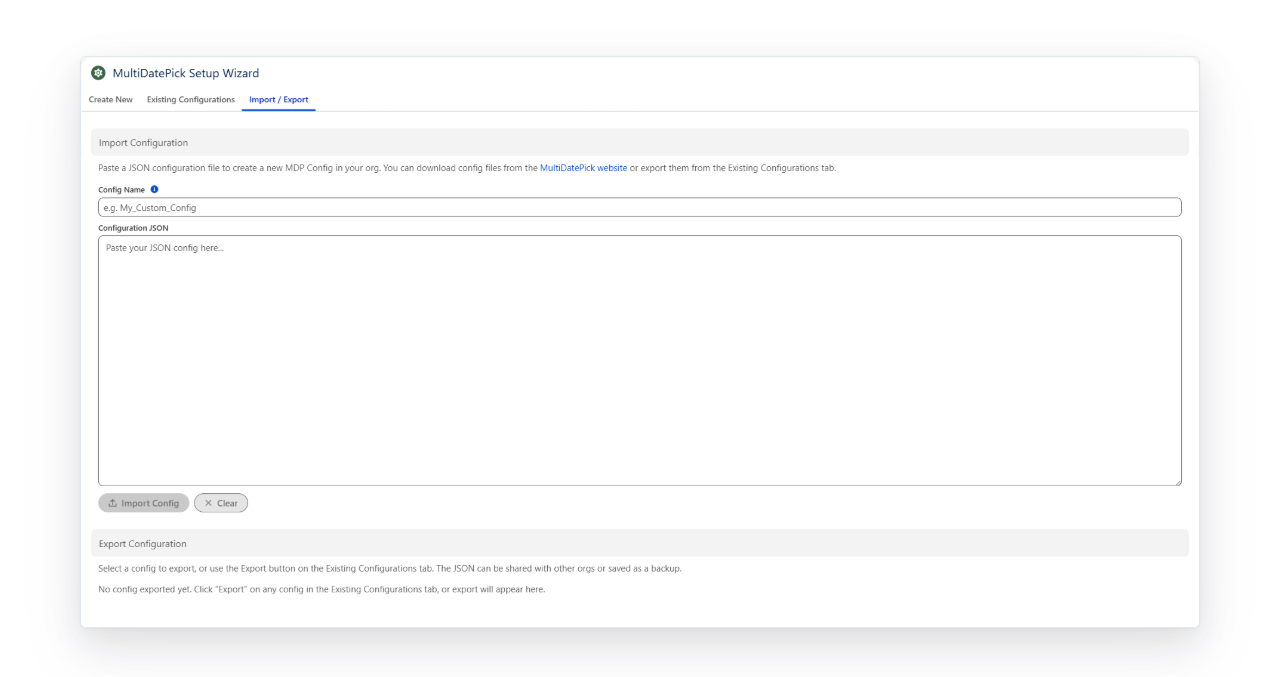
Task: Click the Config Name label text
Action: click(121, 189)
